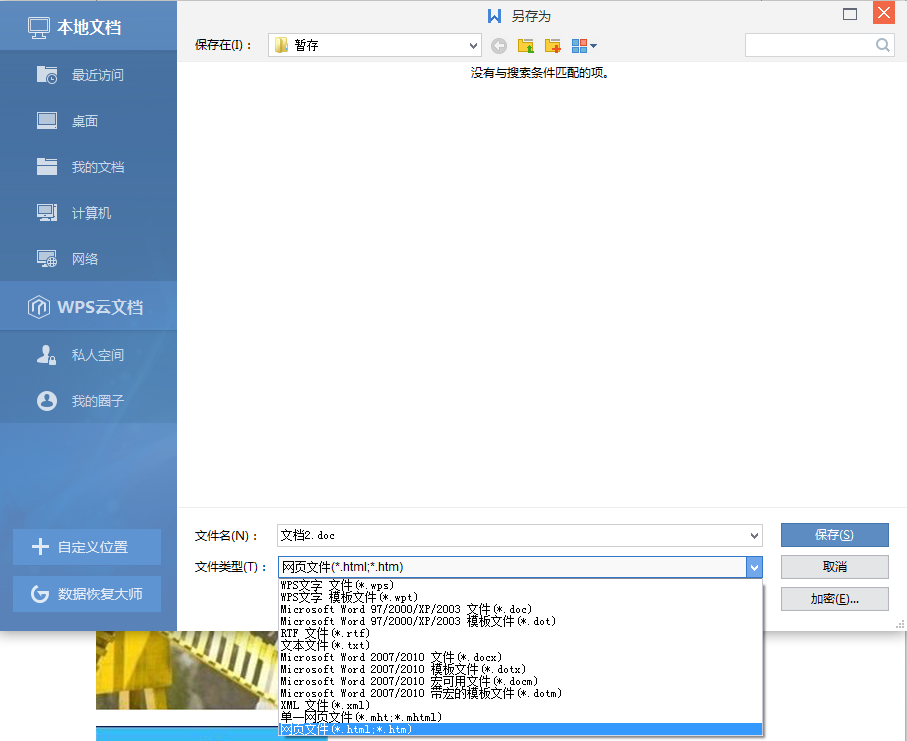The width and height of the screenshot is (907, 741).
Task: Choose highlighted 网页文件 (*.html;*.htm) type
Action: pos(521,729)
